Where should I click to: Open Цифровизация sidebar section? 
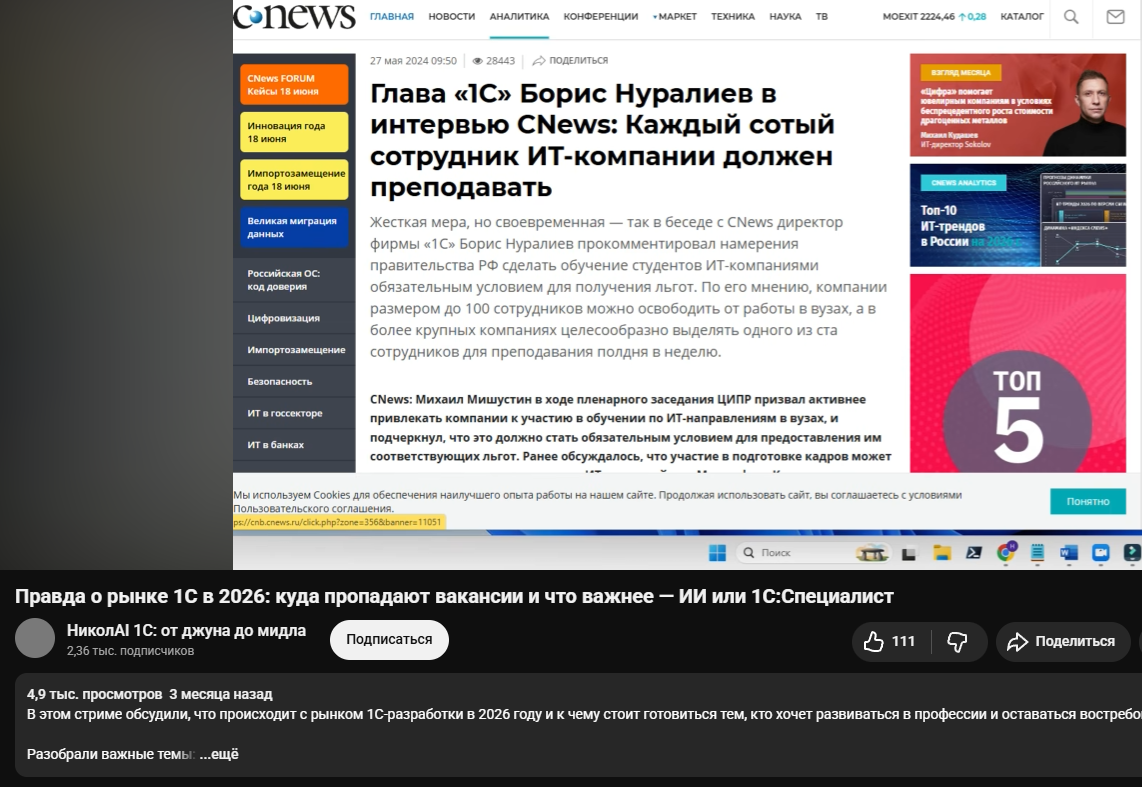click(x=294, y=318)
